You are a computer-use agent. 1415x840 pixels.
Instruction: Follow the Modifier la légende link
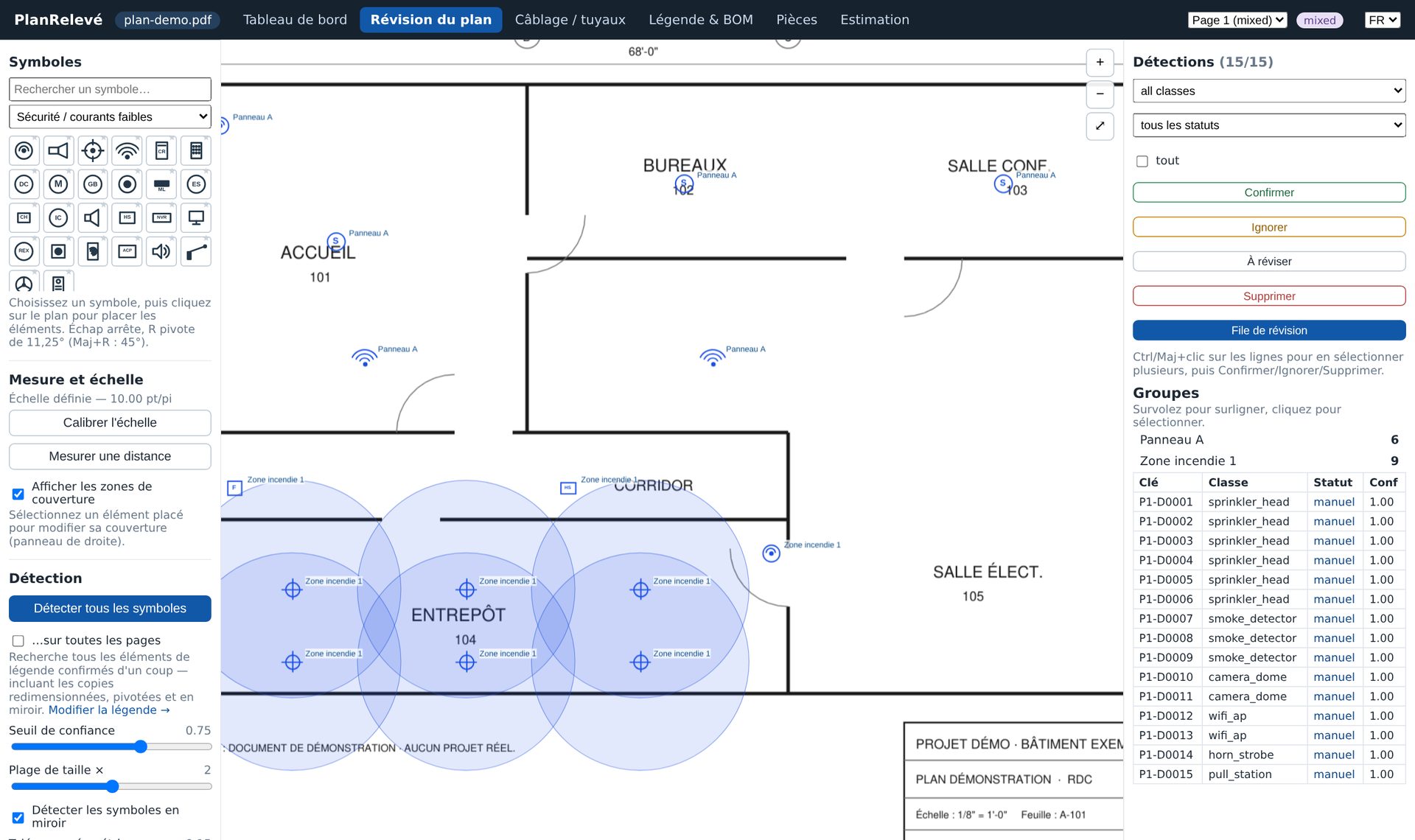tap(109, 710)
